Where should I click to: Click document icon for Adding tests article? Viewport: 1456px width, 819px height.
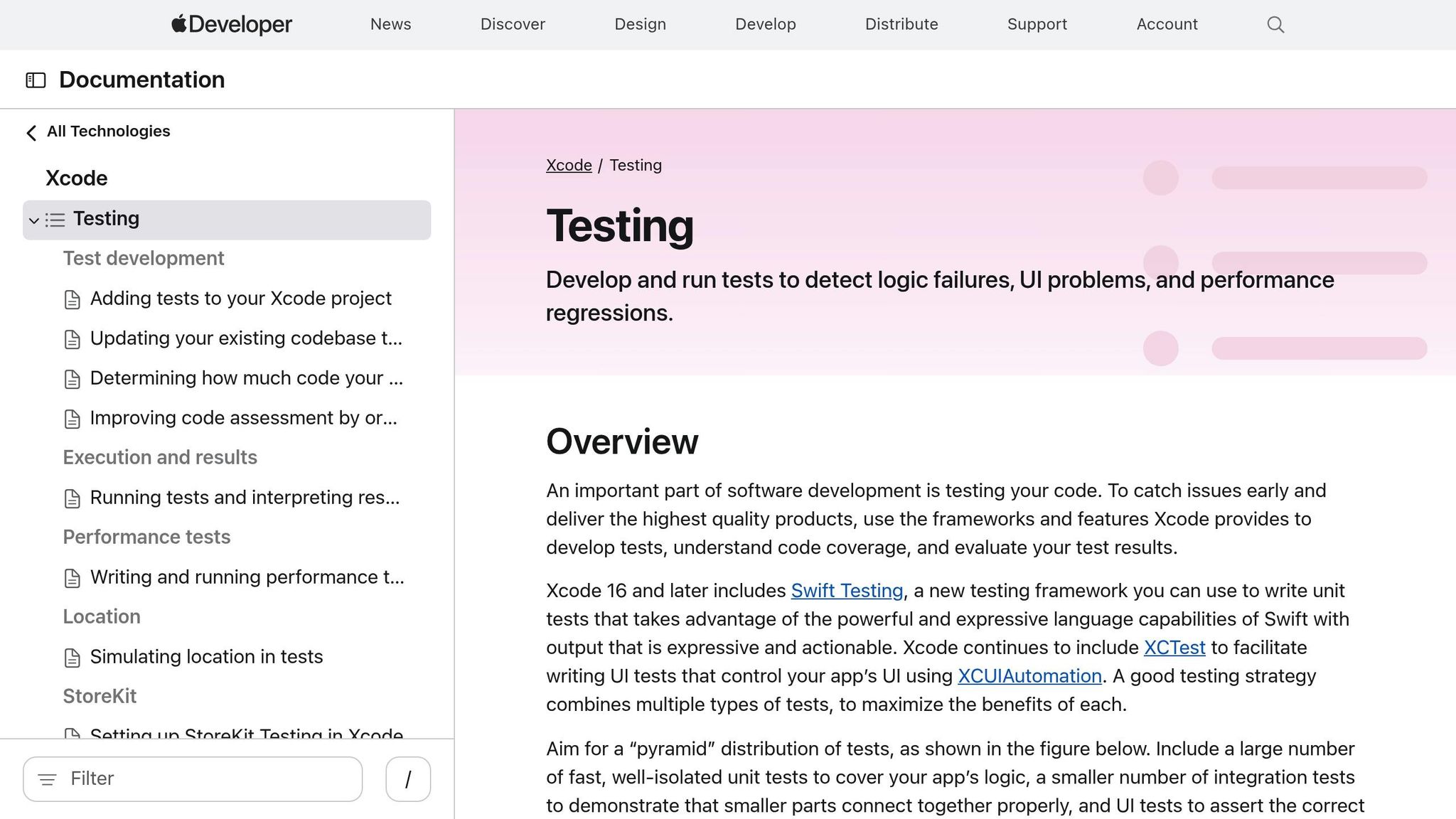pyautogui.click(x=72, y=300)
